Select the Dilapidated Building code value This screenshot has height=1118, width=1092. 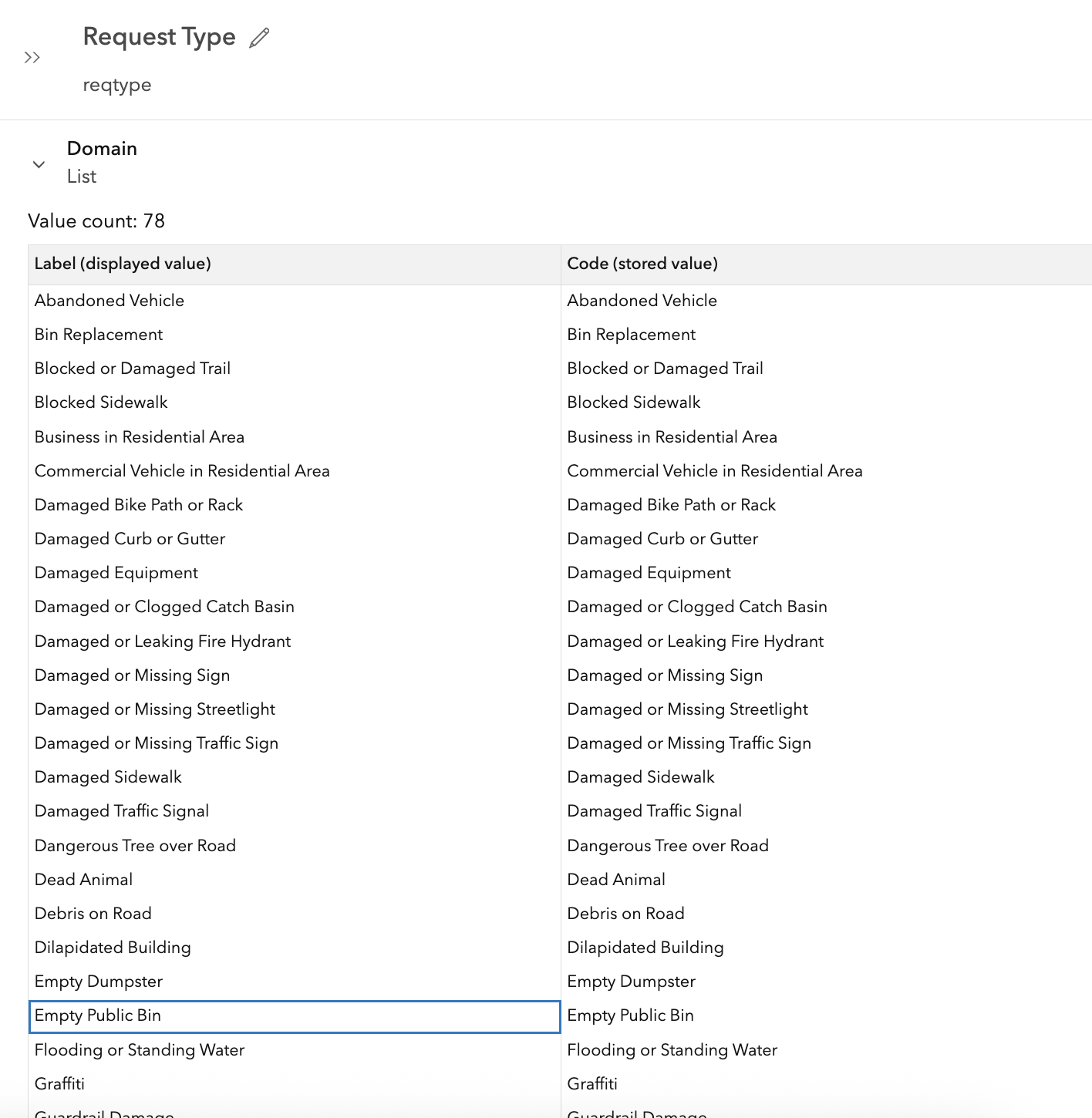645,947
